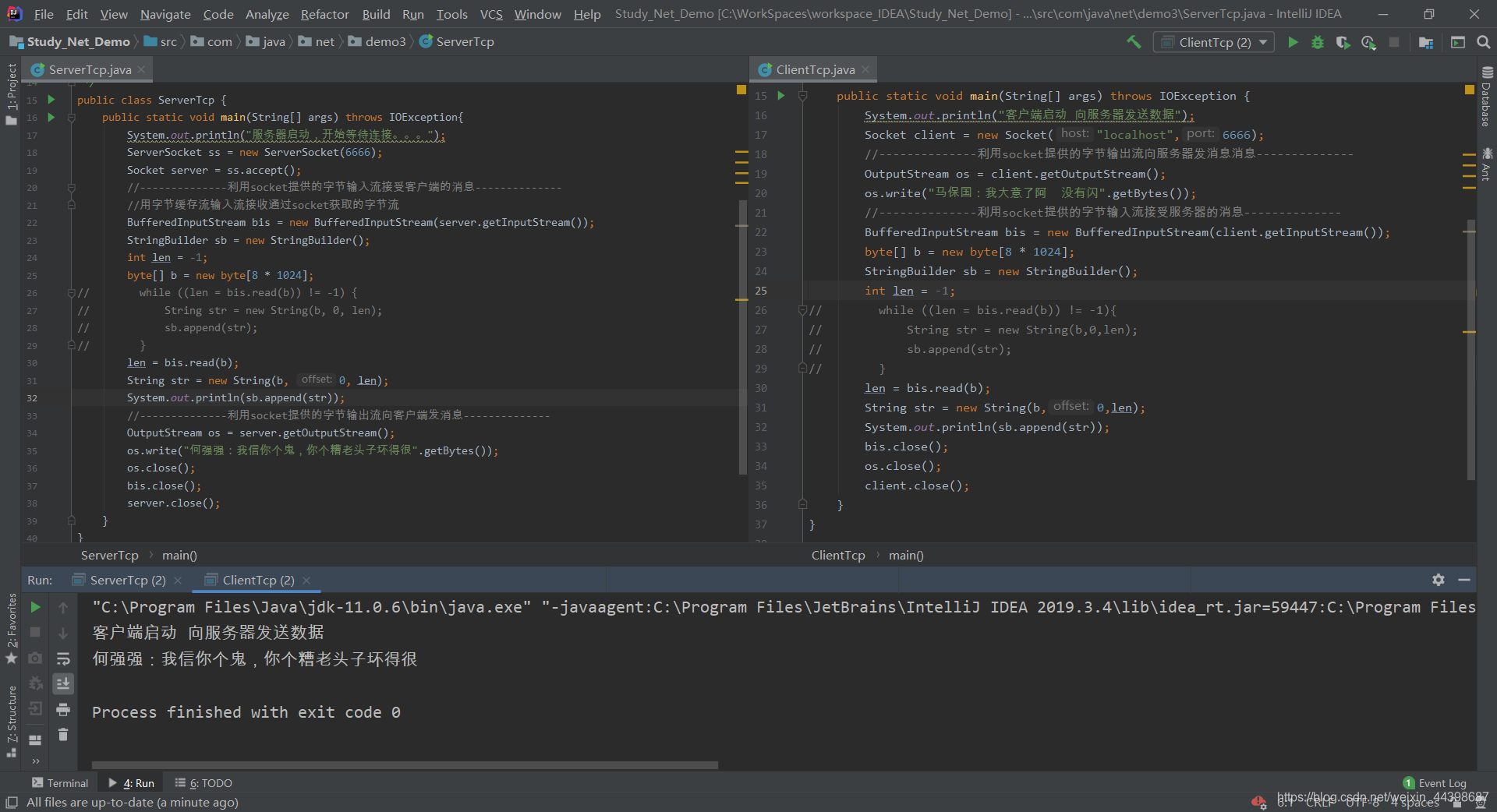The width and height of the screenshot is (1497, 812).
Task: Close ClientTcp (2) run tab
Action: coord(306,580)
